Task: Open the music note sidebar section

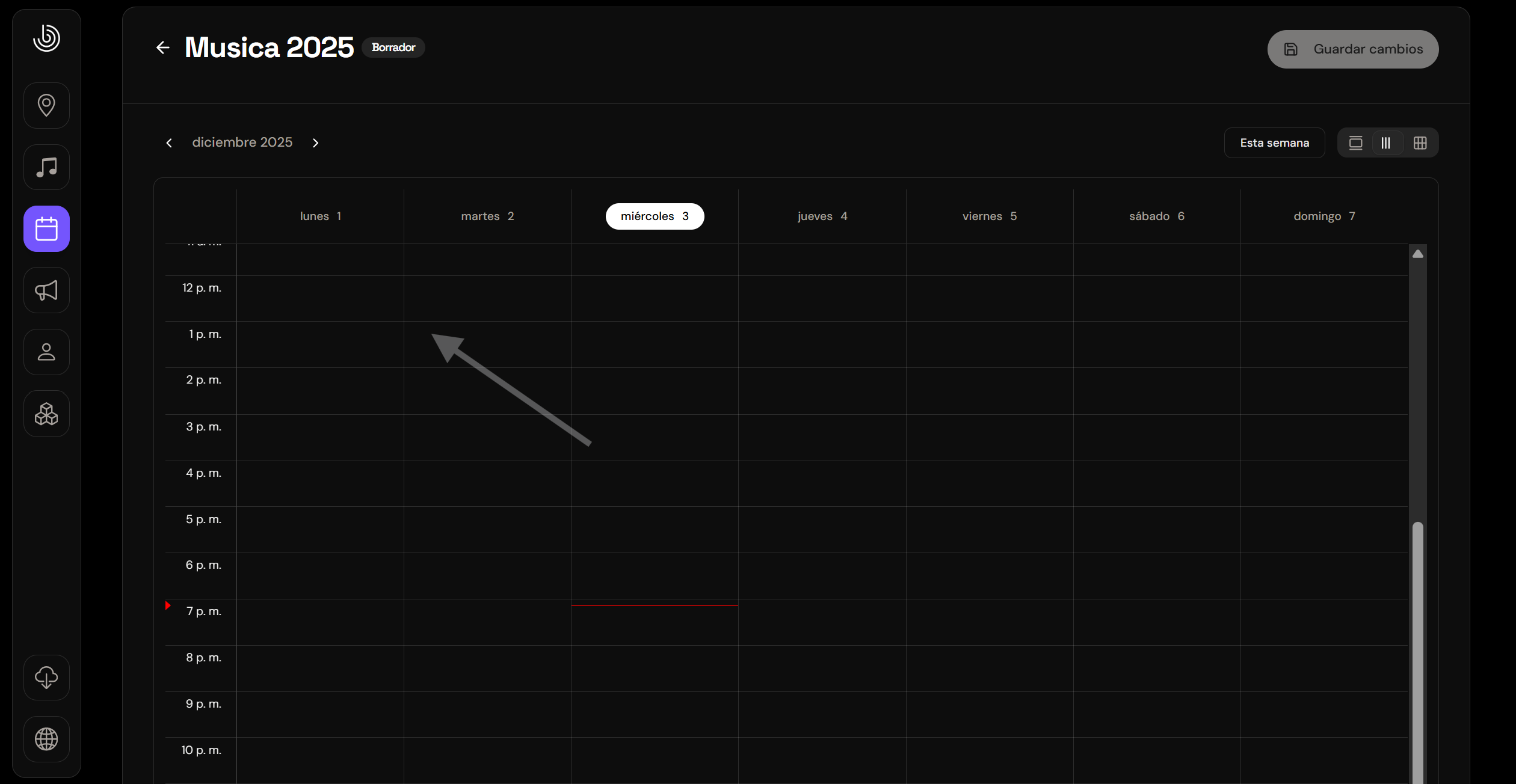Action: point(46,167)
